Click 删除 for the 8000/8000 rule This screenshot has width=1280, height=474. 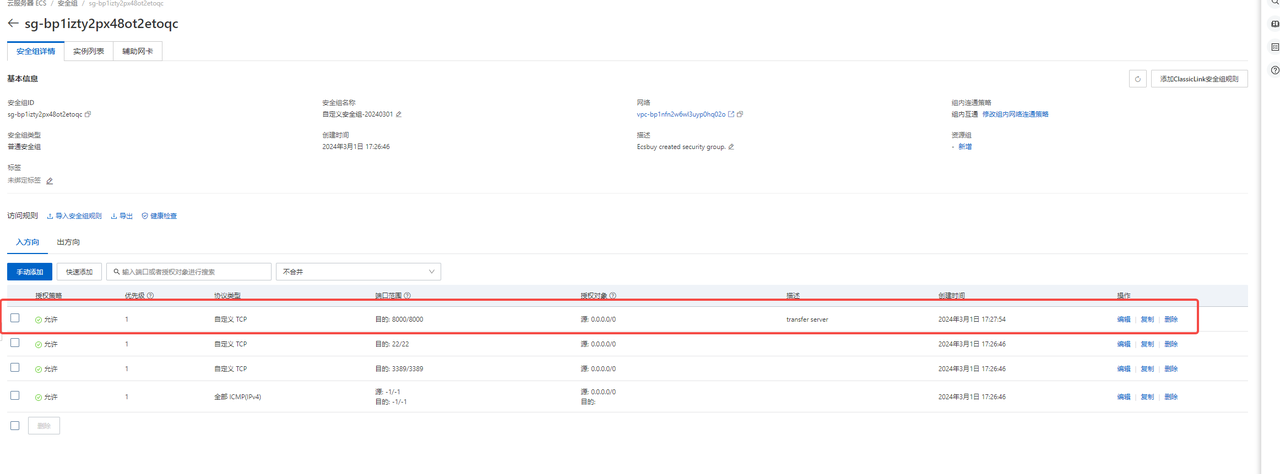pyautogui.click(x=1171, y=319)
